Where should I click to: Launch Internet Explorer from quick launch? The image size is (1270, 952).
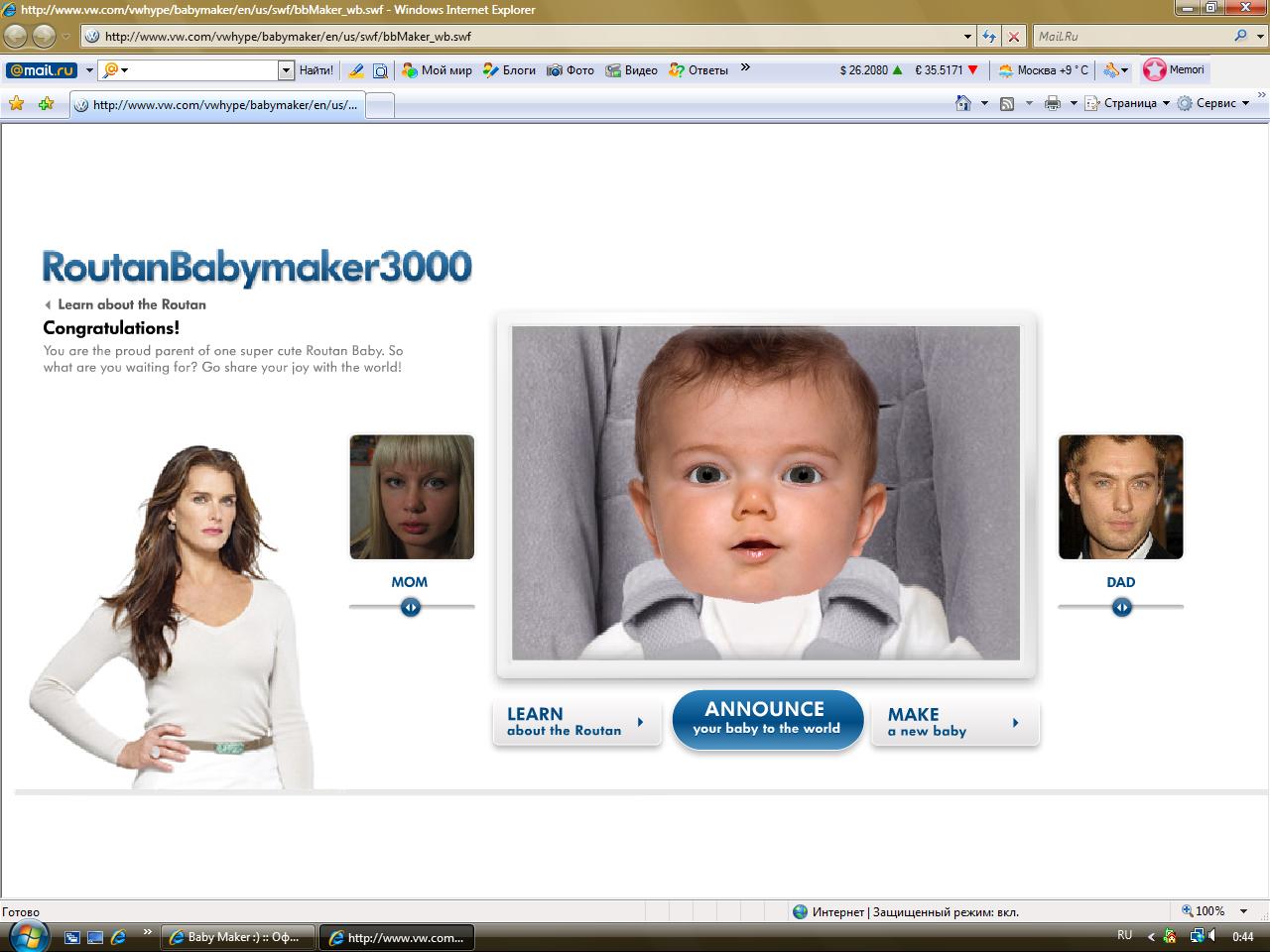tap(118, 936)
